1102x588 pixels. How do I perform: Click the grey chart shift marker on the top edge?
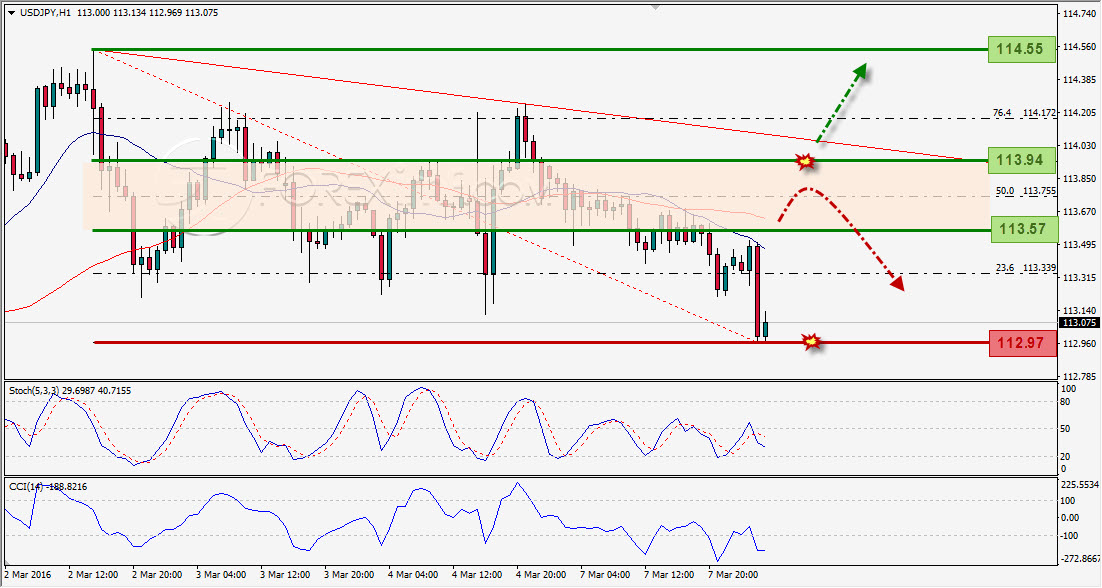[x=655, y=8]
